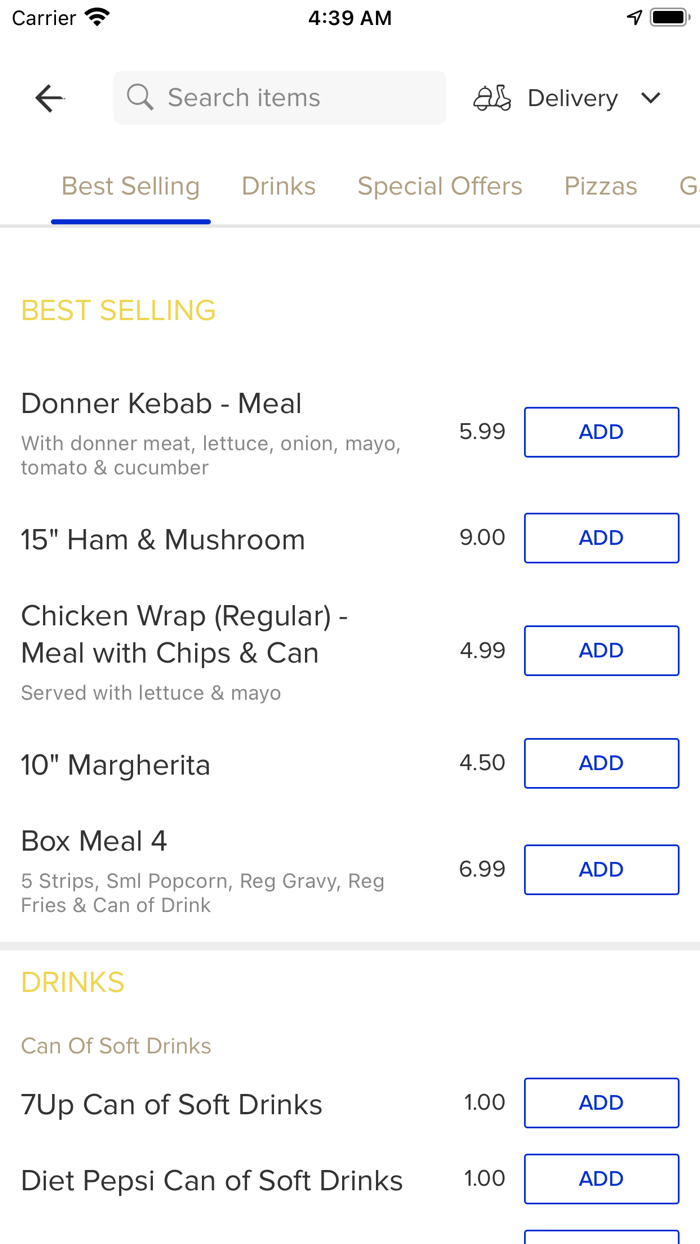Add the Diet Pepsi can
Viewport: 700px width, 1244px height.
601,1178
